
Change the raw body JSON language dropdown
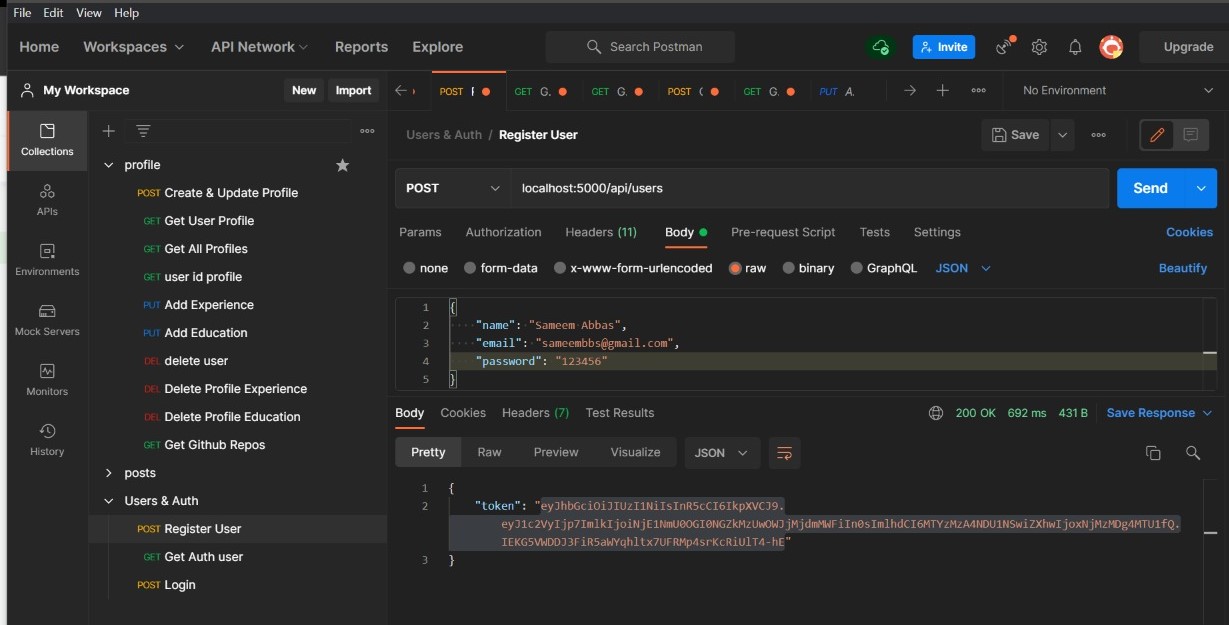tap(963, 268)
